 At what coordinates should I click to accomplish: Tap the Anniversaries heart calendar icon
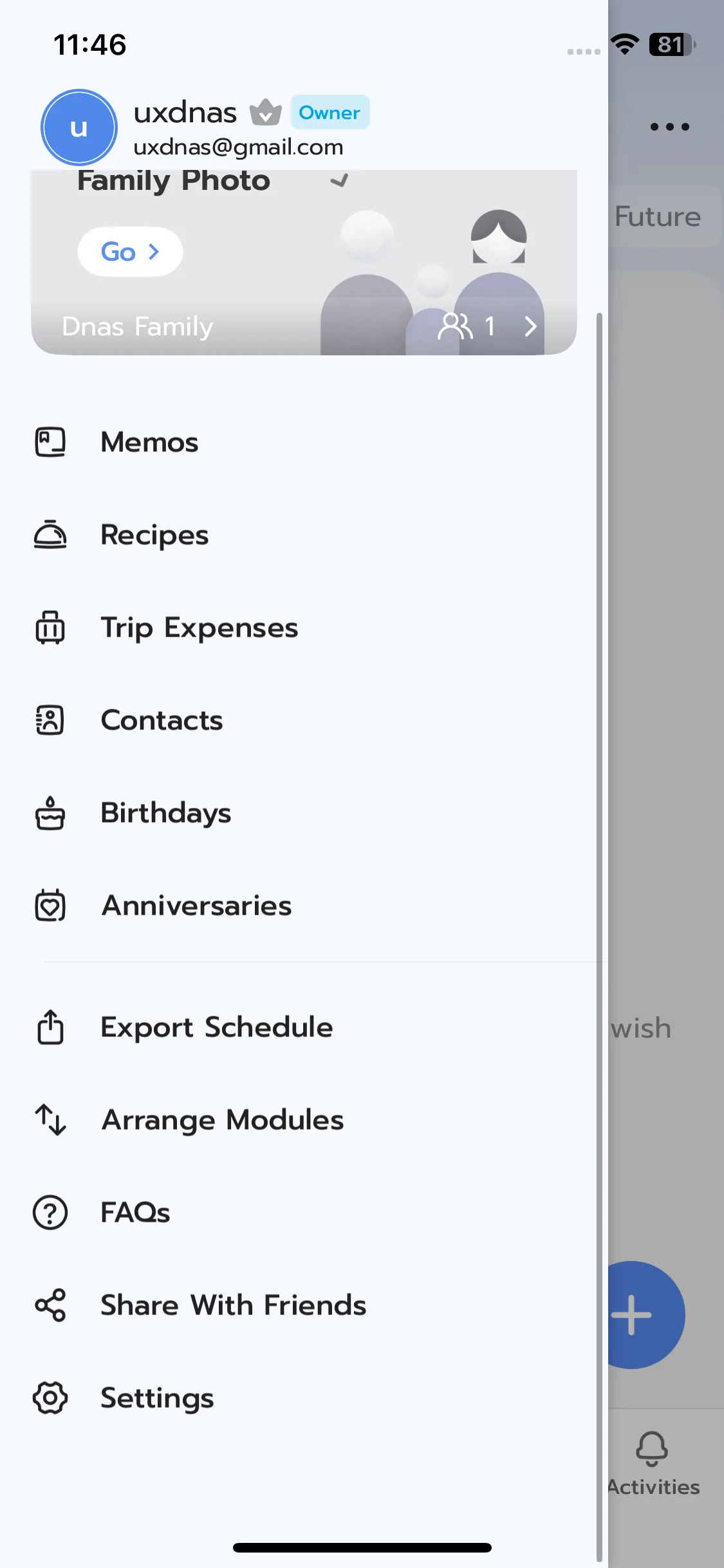point(50,906)
